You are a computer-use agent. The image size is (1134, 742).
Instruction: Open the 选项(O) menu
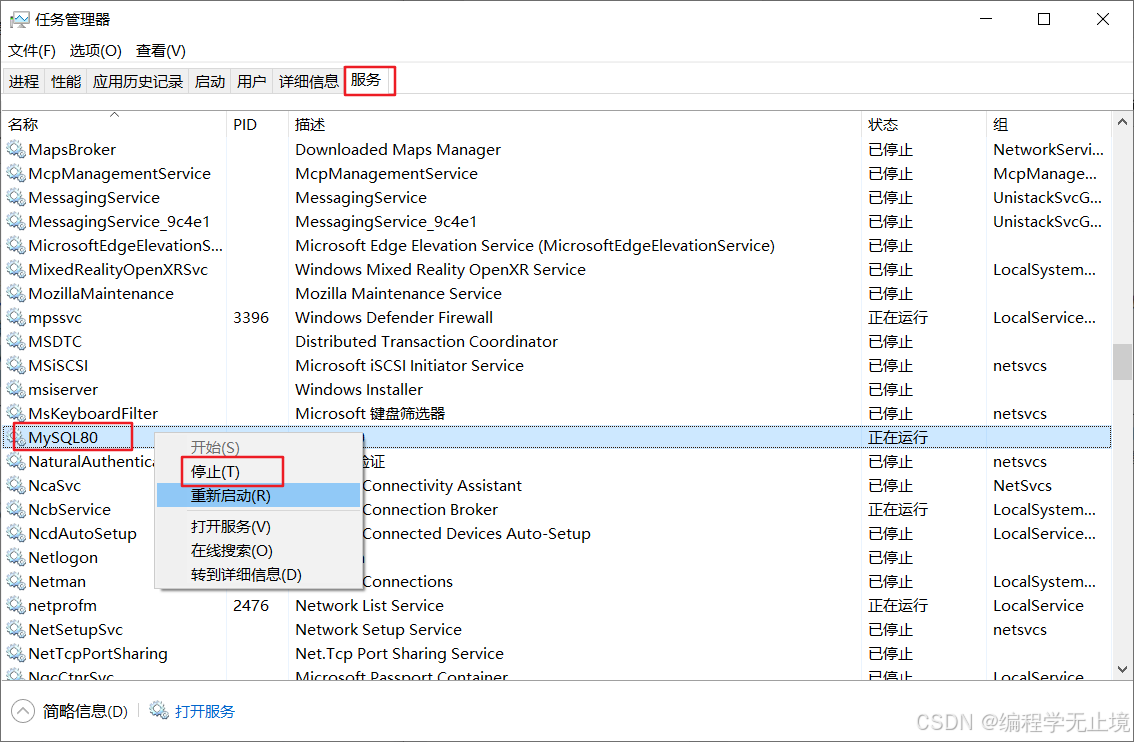pyautogui.click(x=95, y=51)
